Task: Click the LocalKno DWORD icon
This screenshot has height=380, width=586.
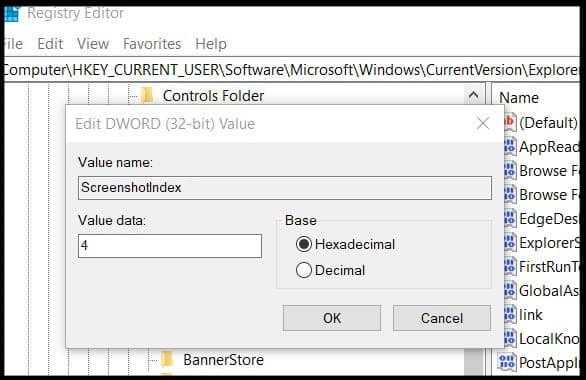Action: (511, 338)
